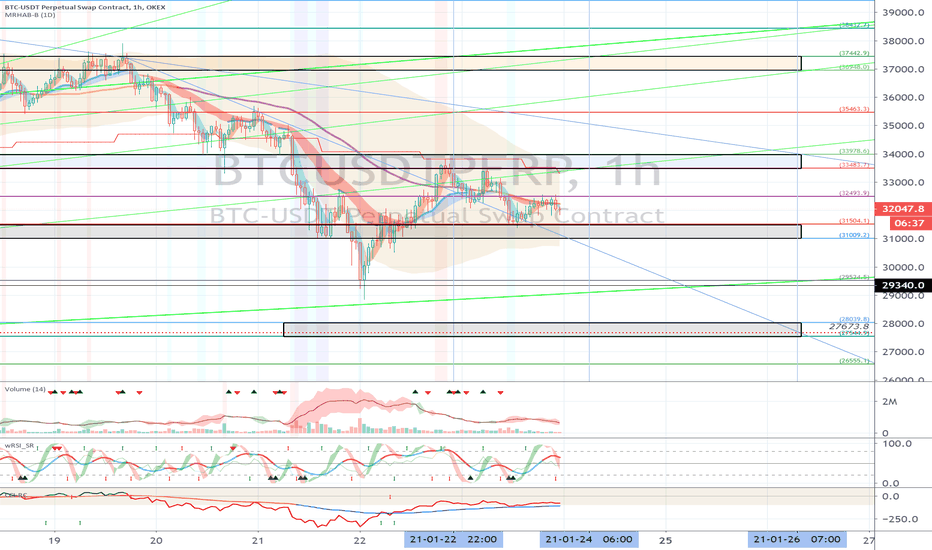Open the wRSI_SR indicator legend

click(x=20, y=445)
